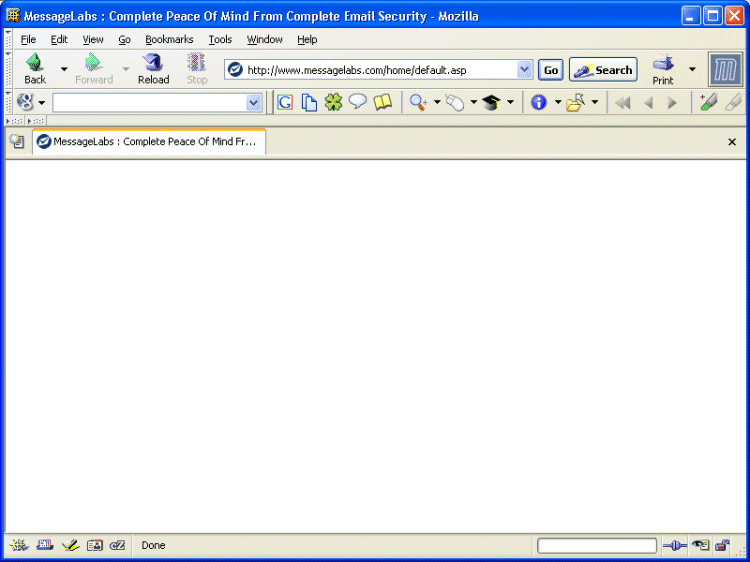Open the Tools menu
Image resolution: width=750 pixels, height=562 pixels.
tap(220, 39)
